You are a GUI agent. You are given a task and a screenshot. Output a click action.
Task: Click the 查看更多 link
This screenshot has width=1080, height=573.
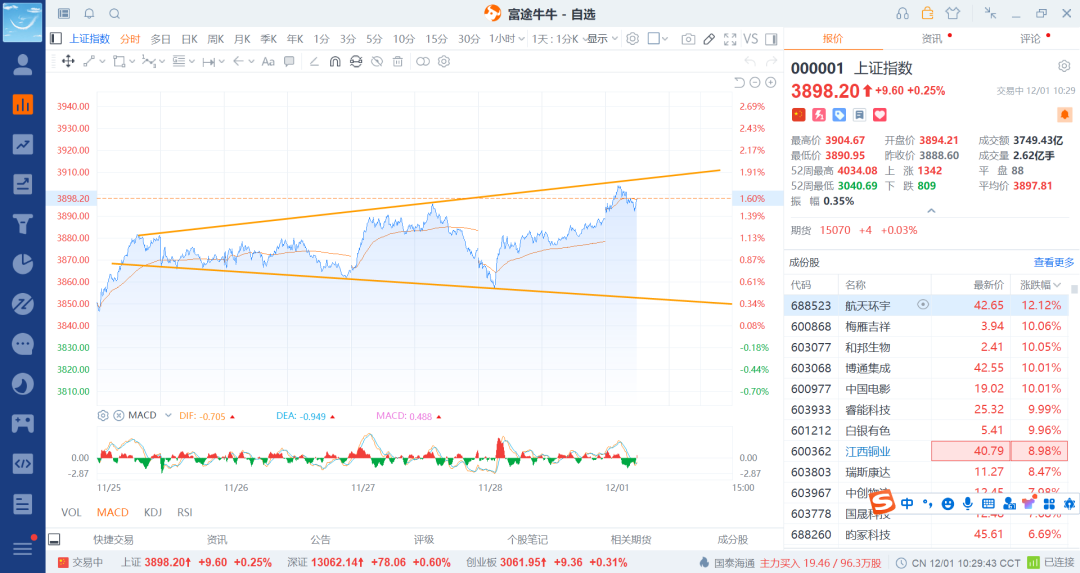click(1054, 262)
